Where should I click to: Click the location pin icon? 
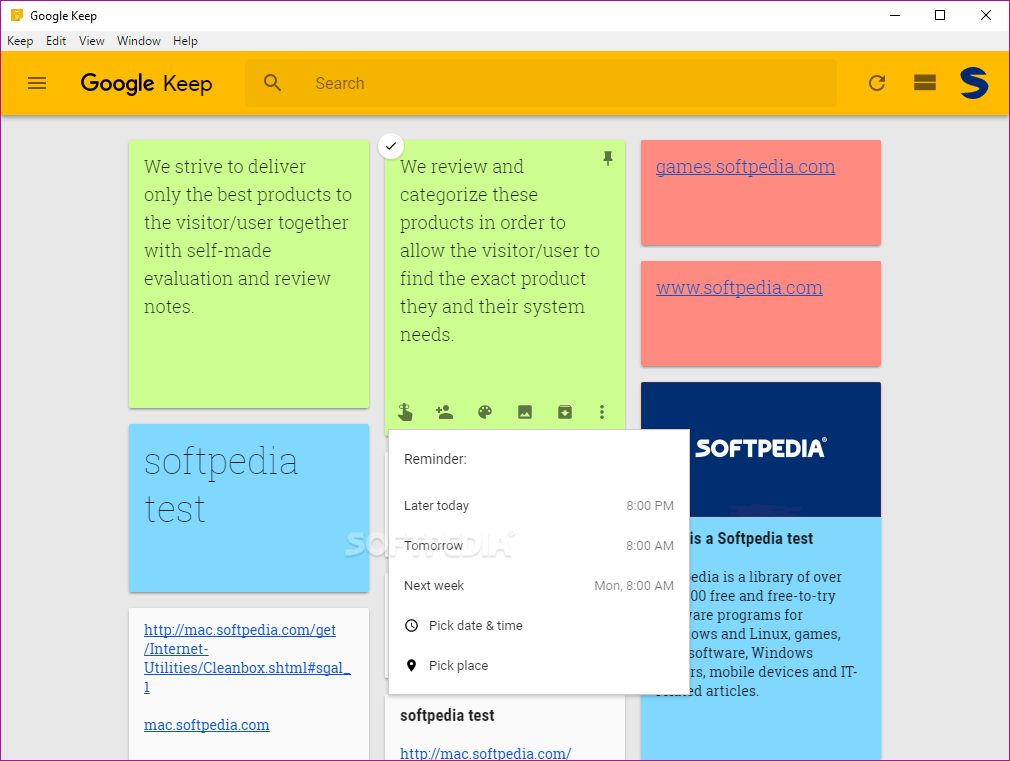(412, 666)
